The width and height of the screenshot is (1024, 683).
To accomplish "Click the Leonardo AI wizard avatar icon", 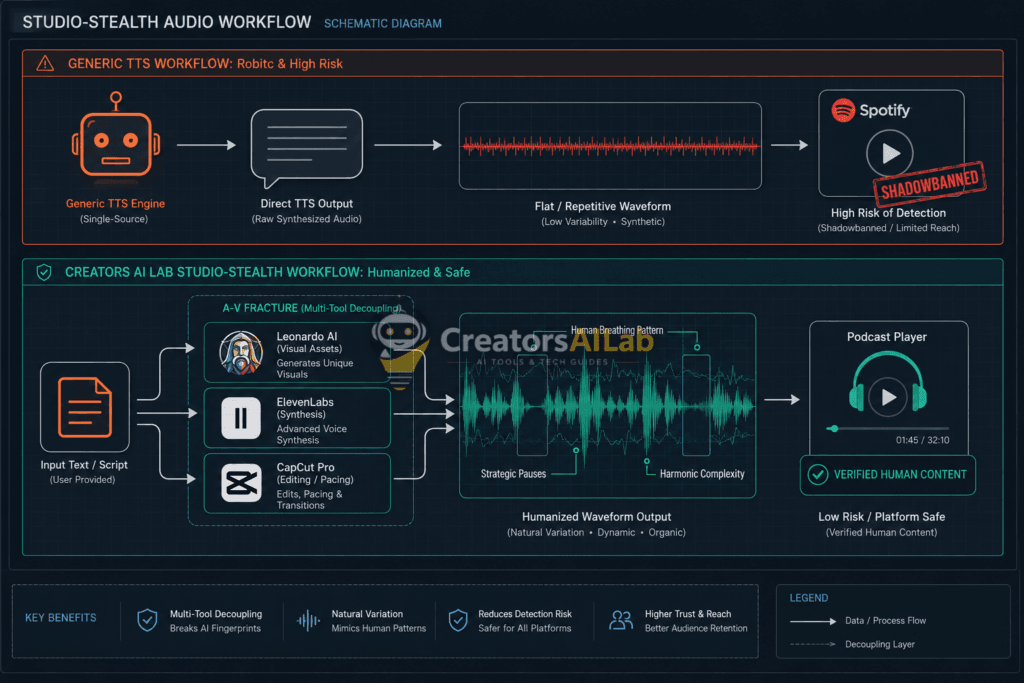I will click(x=241, y=352).
